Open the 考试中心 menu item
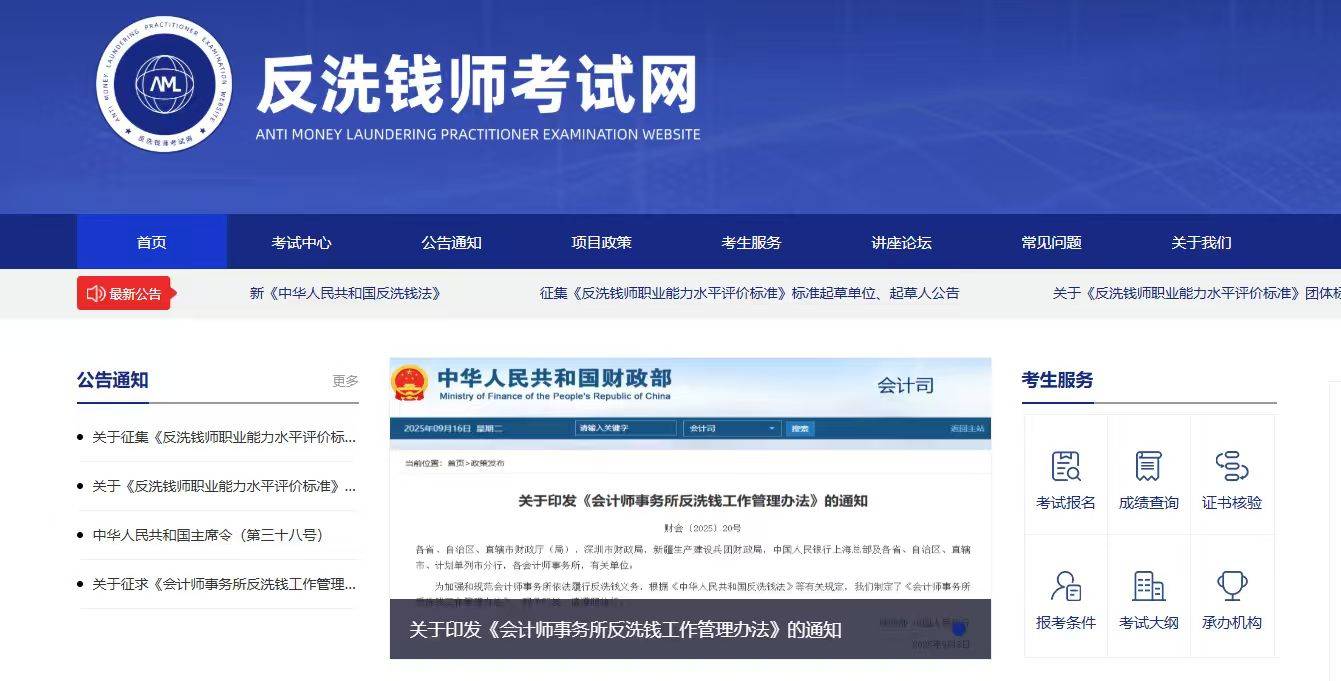The image size is (1341, 681). (x=301, y=242)
